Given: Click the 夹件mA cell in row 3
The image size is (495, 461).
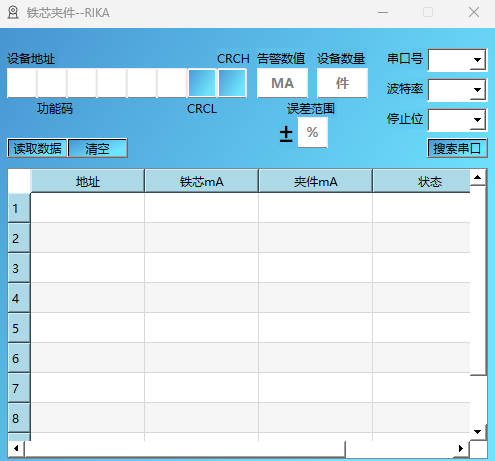Looking at the screenshot, I should point(316,268).
